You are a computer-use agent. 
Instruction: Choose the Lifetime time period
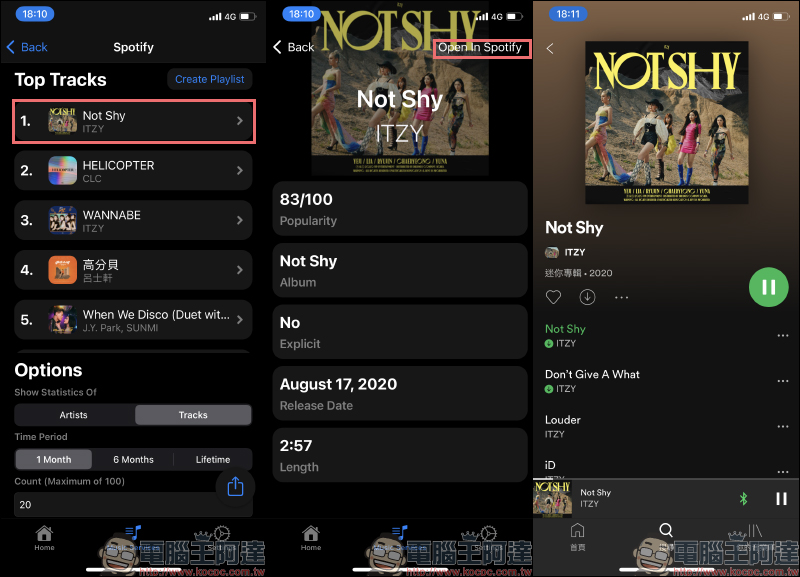[213, 459]
